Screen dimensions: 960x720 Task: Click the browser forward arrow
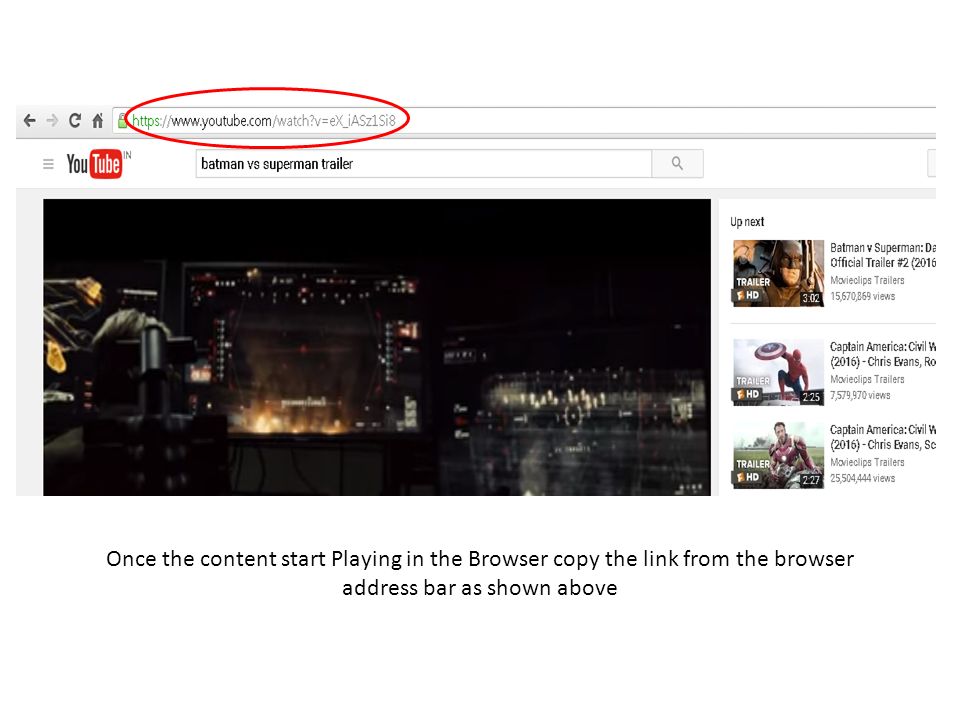[52, 121]
